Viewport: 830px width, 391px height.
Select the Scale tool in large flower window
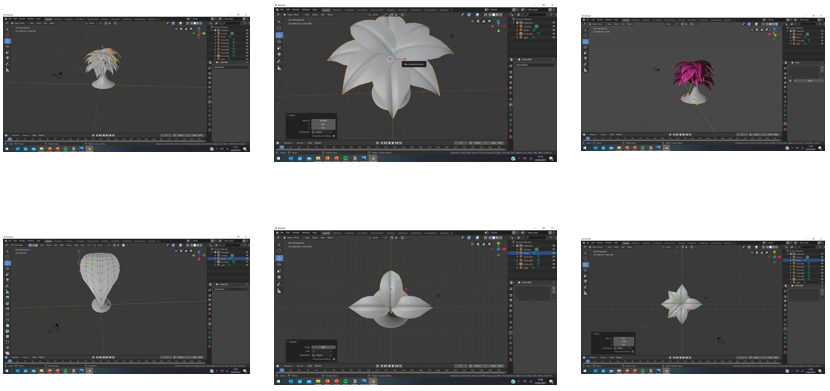[279, 48]
